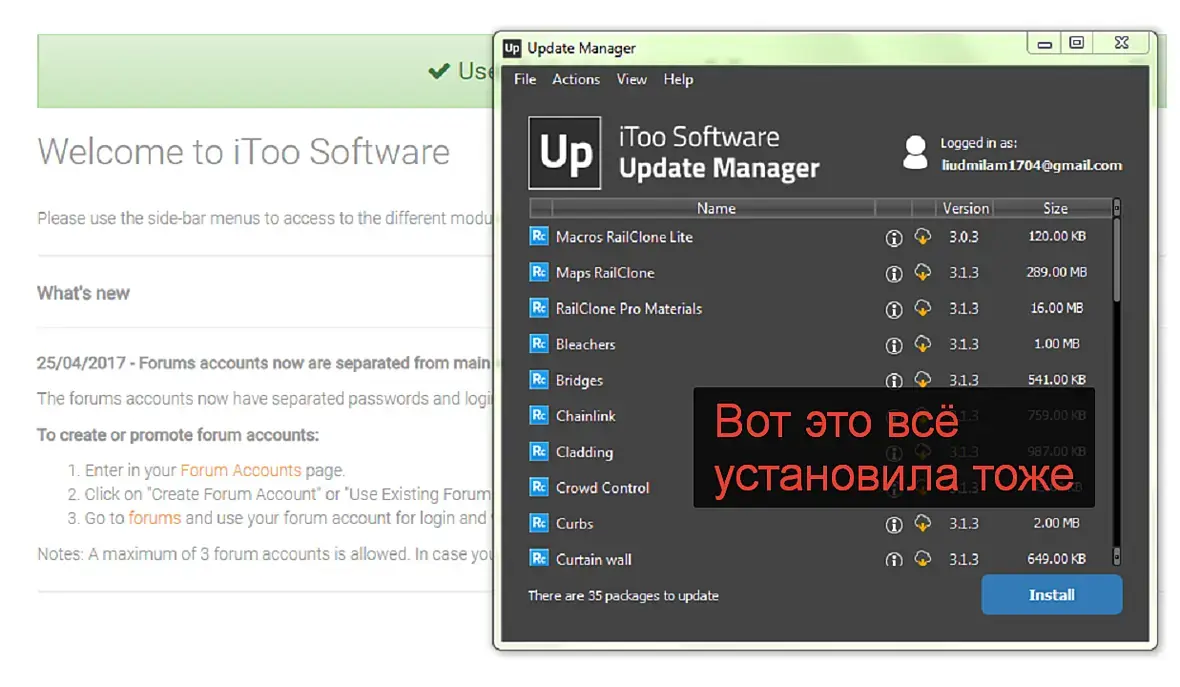
Task: Click the scrollbar up arrow in package list
Action: tap(1116, 206)
